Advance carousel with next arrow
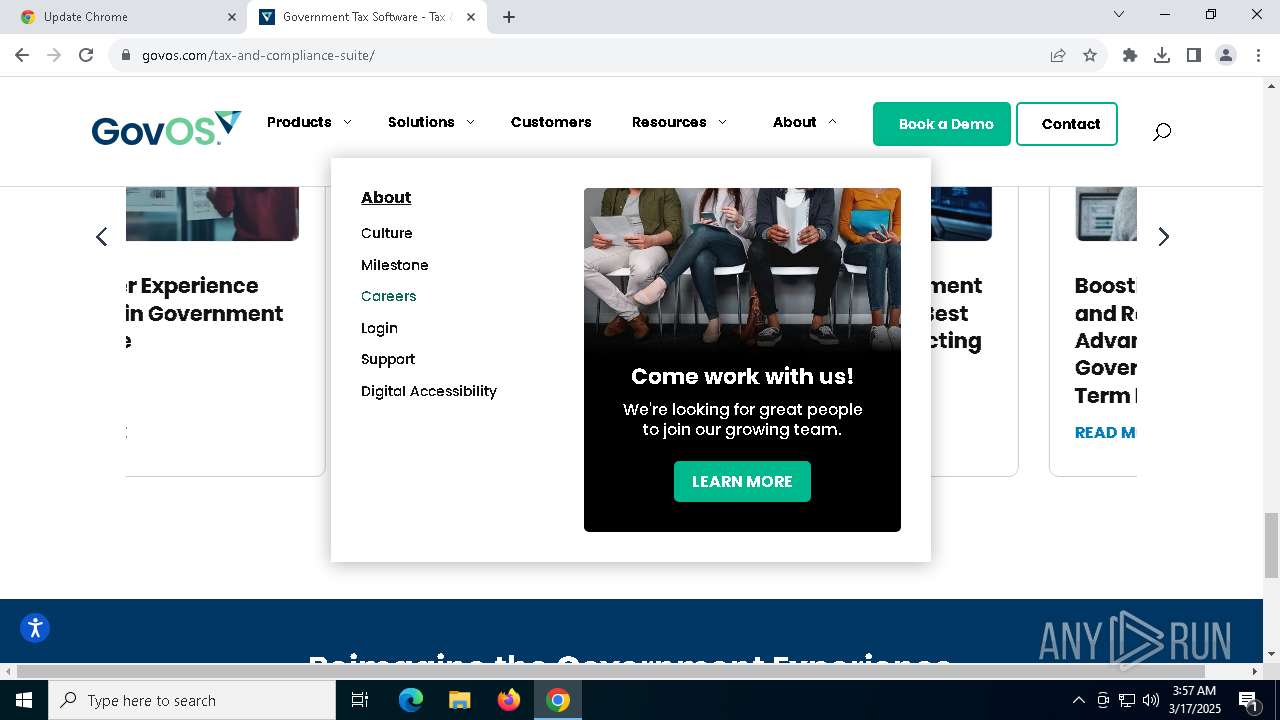 (1163, 237)
